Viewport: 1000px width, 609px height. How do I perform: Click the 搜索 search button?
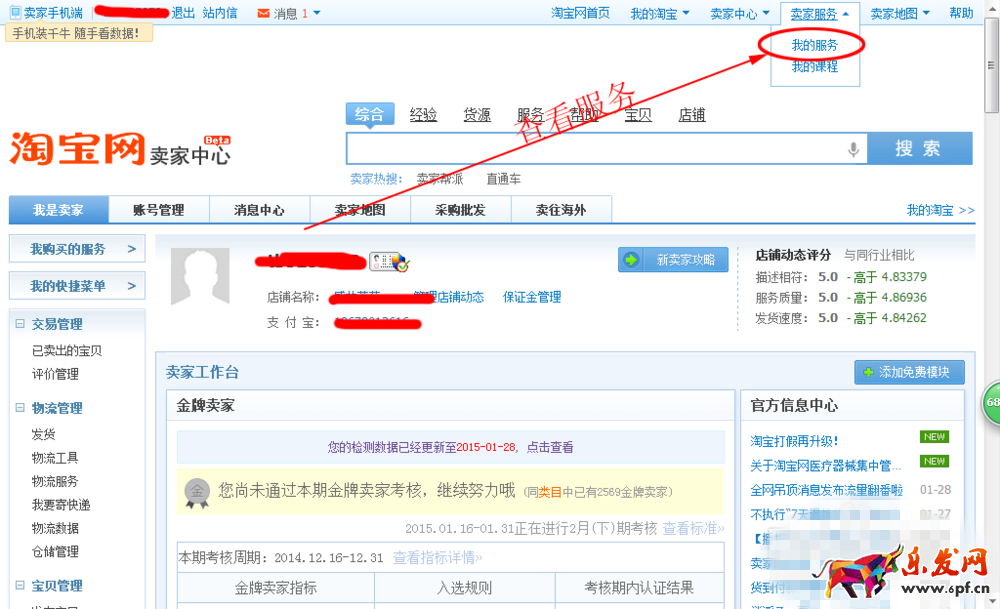tap(920, 149)
